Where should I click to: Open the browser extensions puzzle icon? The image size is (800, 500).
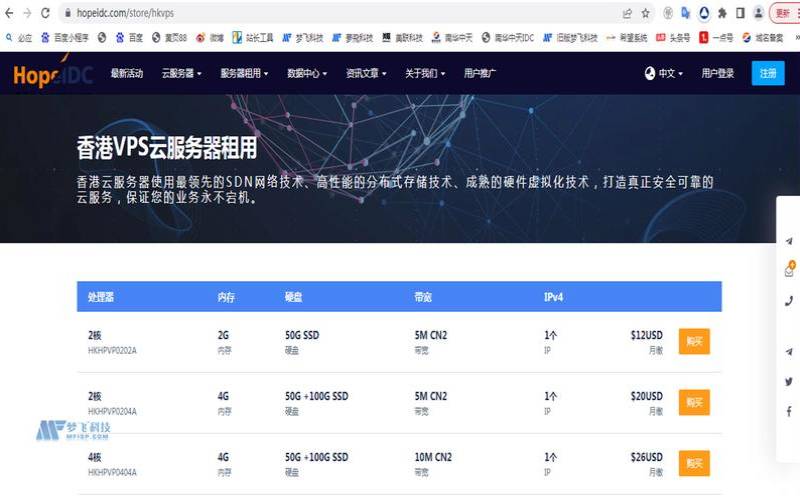point(722,13)
